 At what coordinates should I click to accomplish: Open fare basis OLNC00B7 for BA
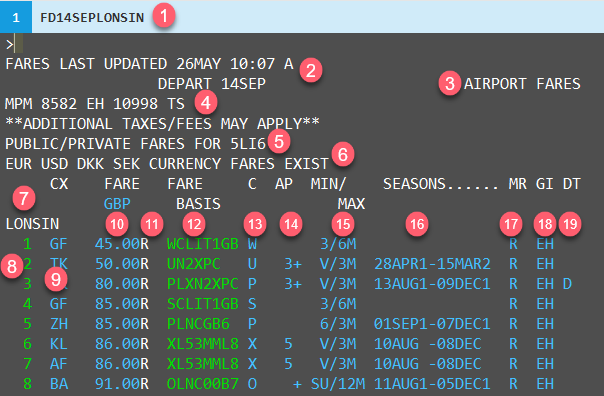tap(203, 384)
